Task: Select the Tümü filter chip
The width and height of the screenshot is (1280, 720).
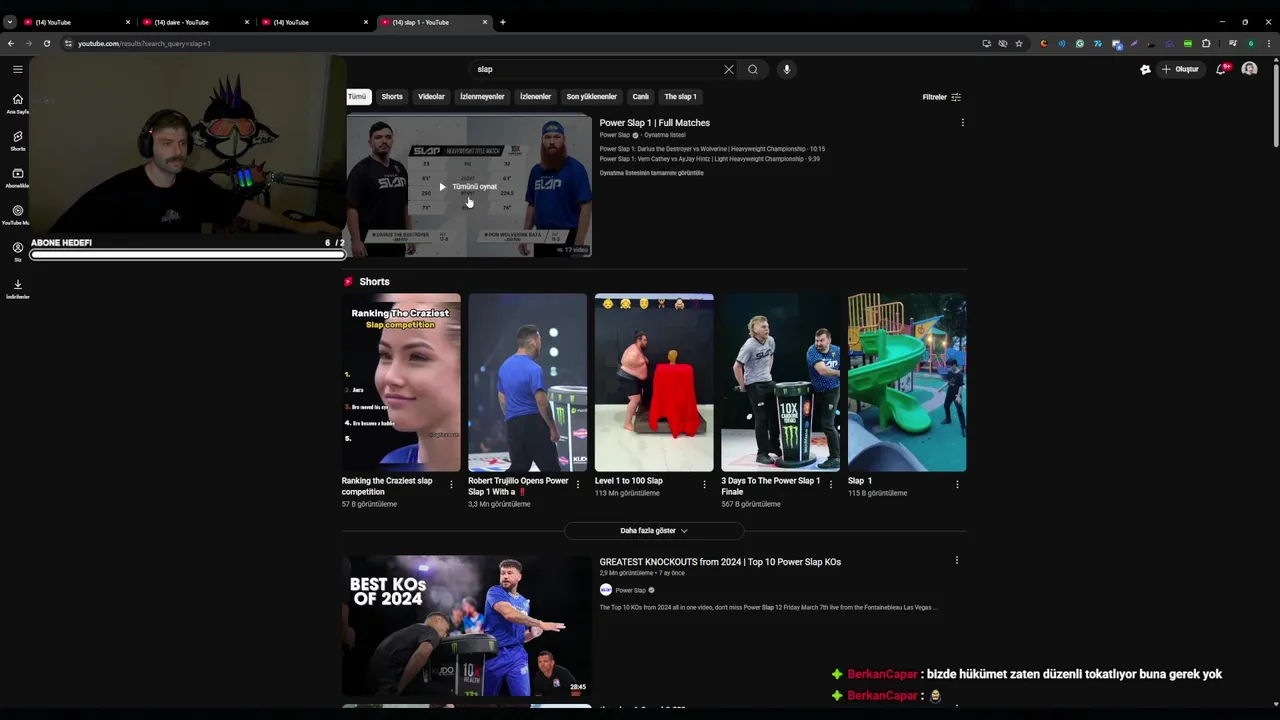Action: (357, 97)
